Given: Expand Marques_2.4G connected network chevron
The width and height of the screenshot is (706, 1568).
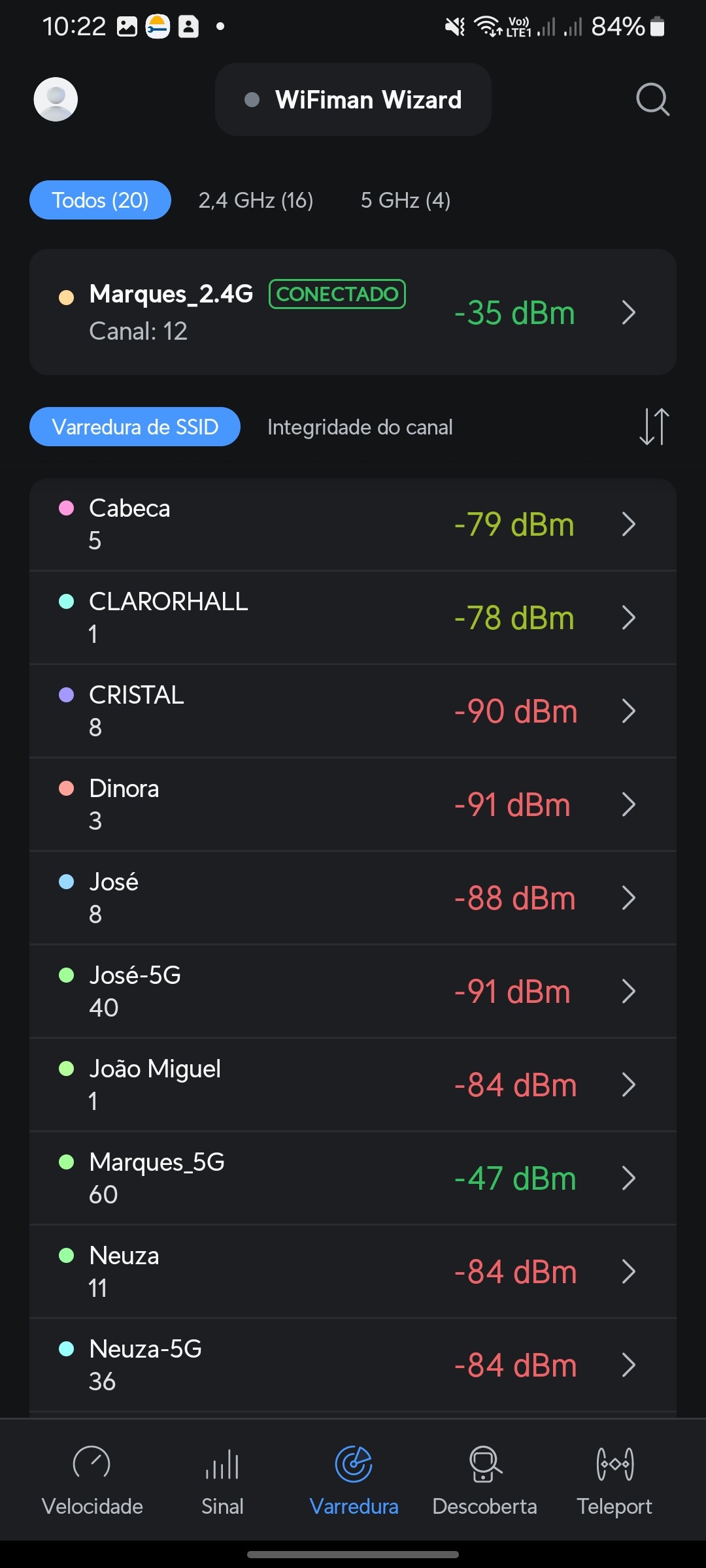Looking at the screenshot, I should click(628, 312).
